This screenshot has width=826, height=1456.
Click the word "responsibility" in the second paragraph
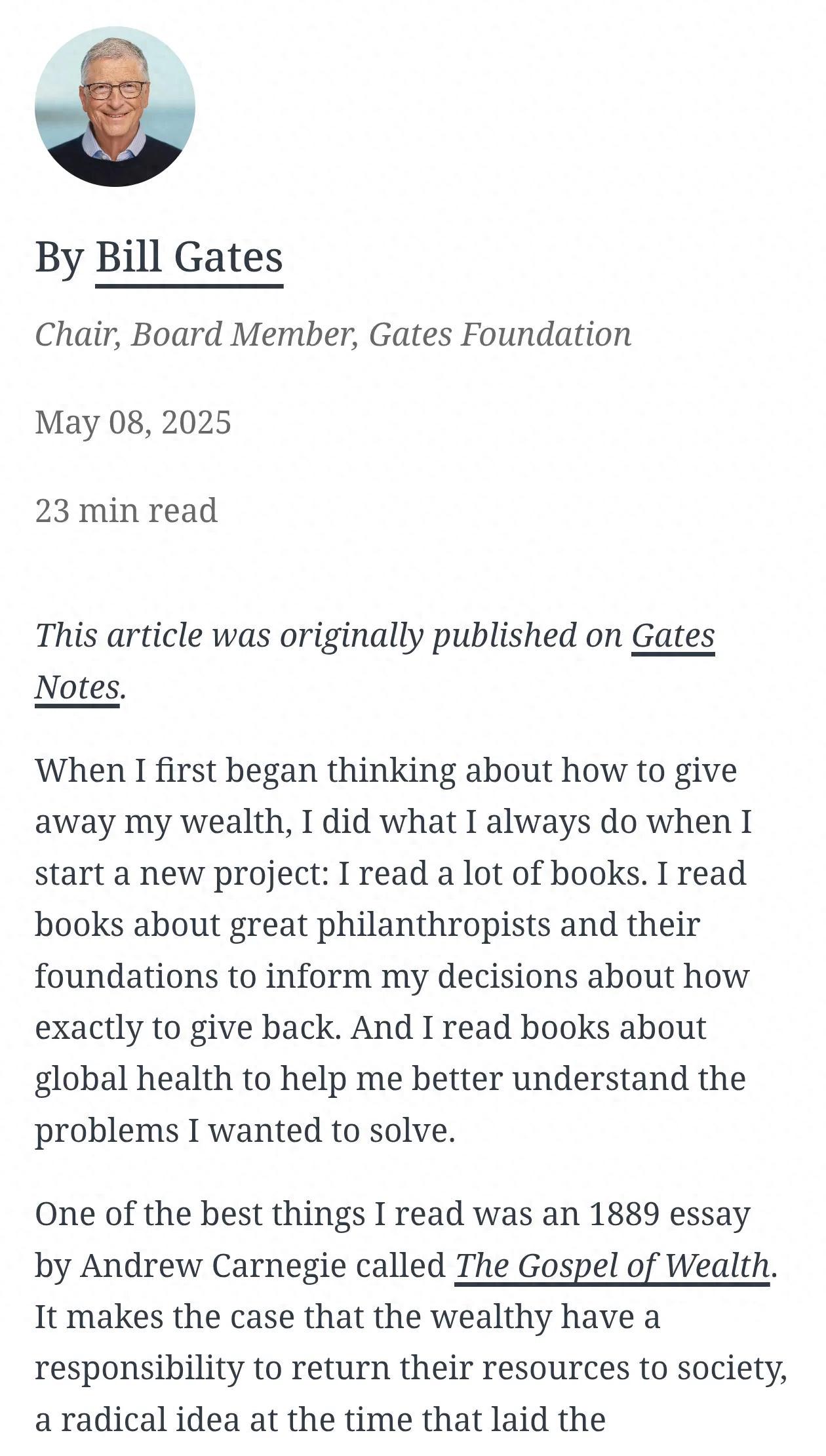[140, 1369]
